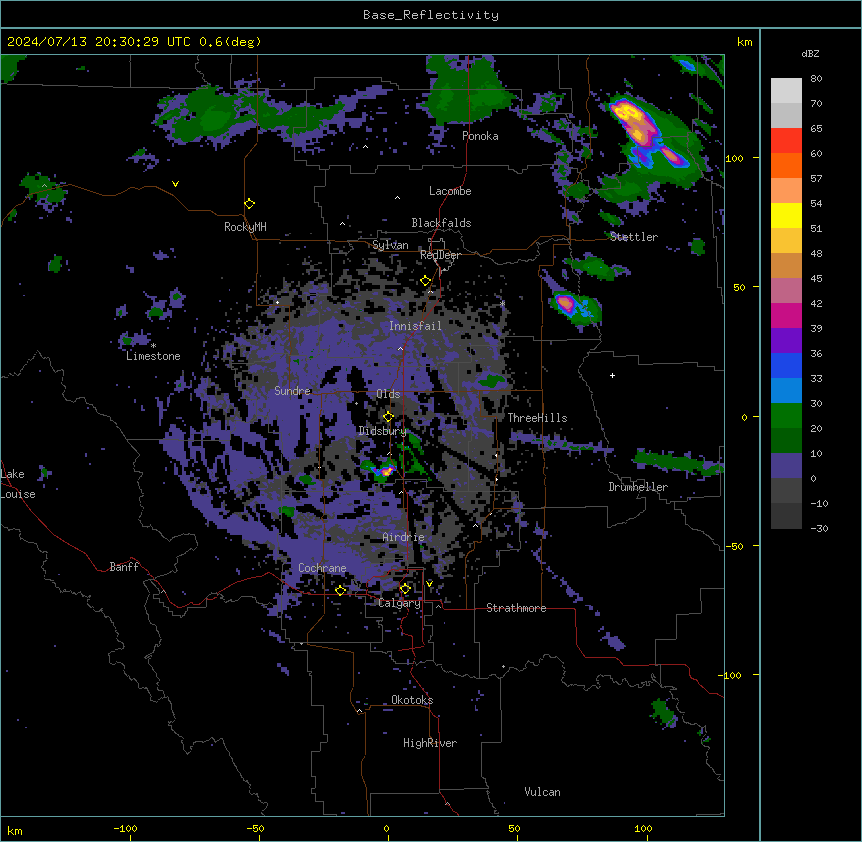Click the Base_Reflectivity title text
The image size is (862, 842).
[x=431, y=15]
